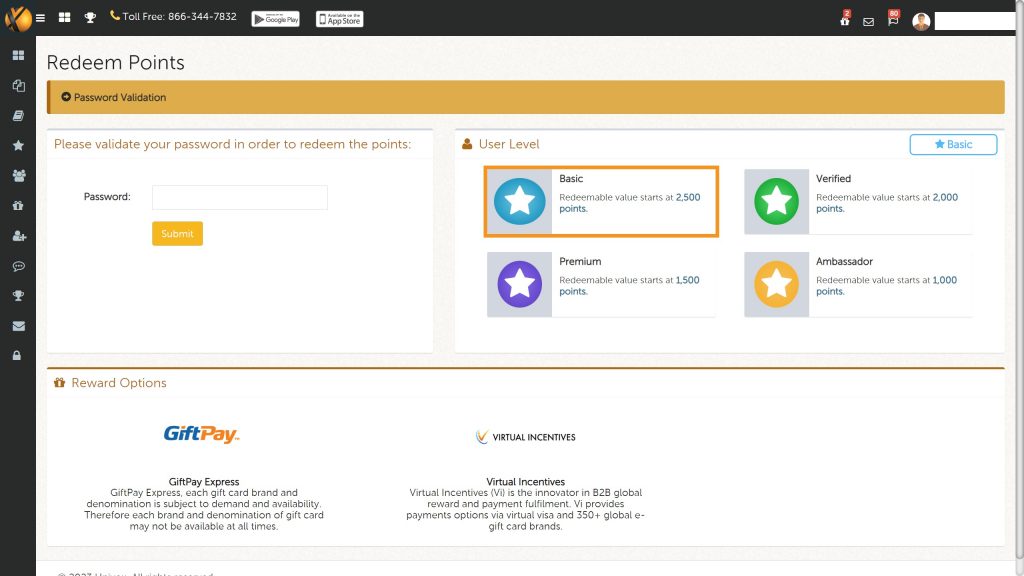Viewport: 1024px width, 576px height.
Task: Open the sidebar chat bubble icon
Action: point(18,266)
